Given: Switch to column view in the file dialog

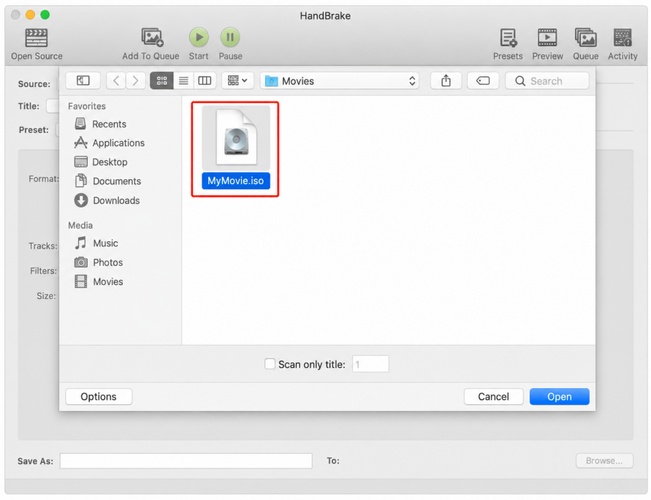Looking at the screenshot, I should click(205, 81).
